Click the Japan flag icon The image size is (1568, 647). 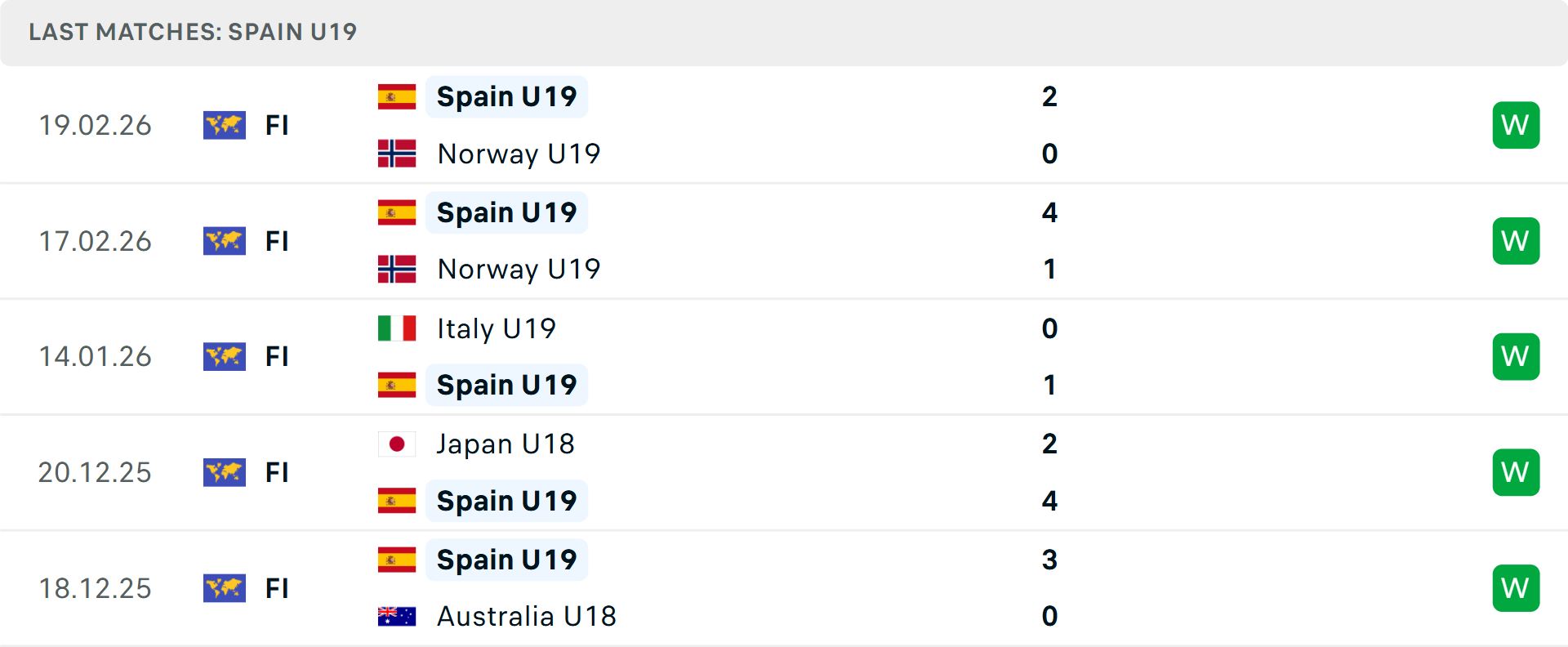pos(397,444)
